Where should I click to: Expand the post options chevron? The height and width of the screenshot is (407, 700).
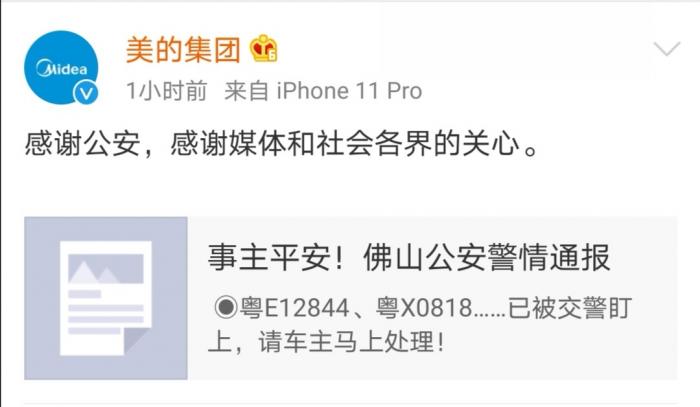[x=667, y=48]
